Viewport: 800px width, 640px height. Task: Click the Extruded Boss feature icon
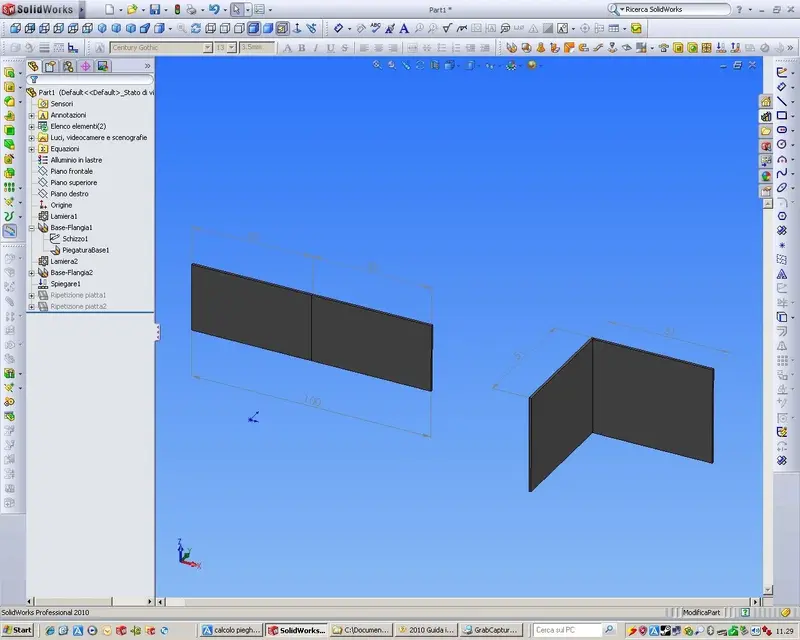click(9, 72)
